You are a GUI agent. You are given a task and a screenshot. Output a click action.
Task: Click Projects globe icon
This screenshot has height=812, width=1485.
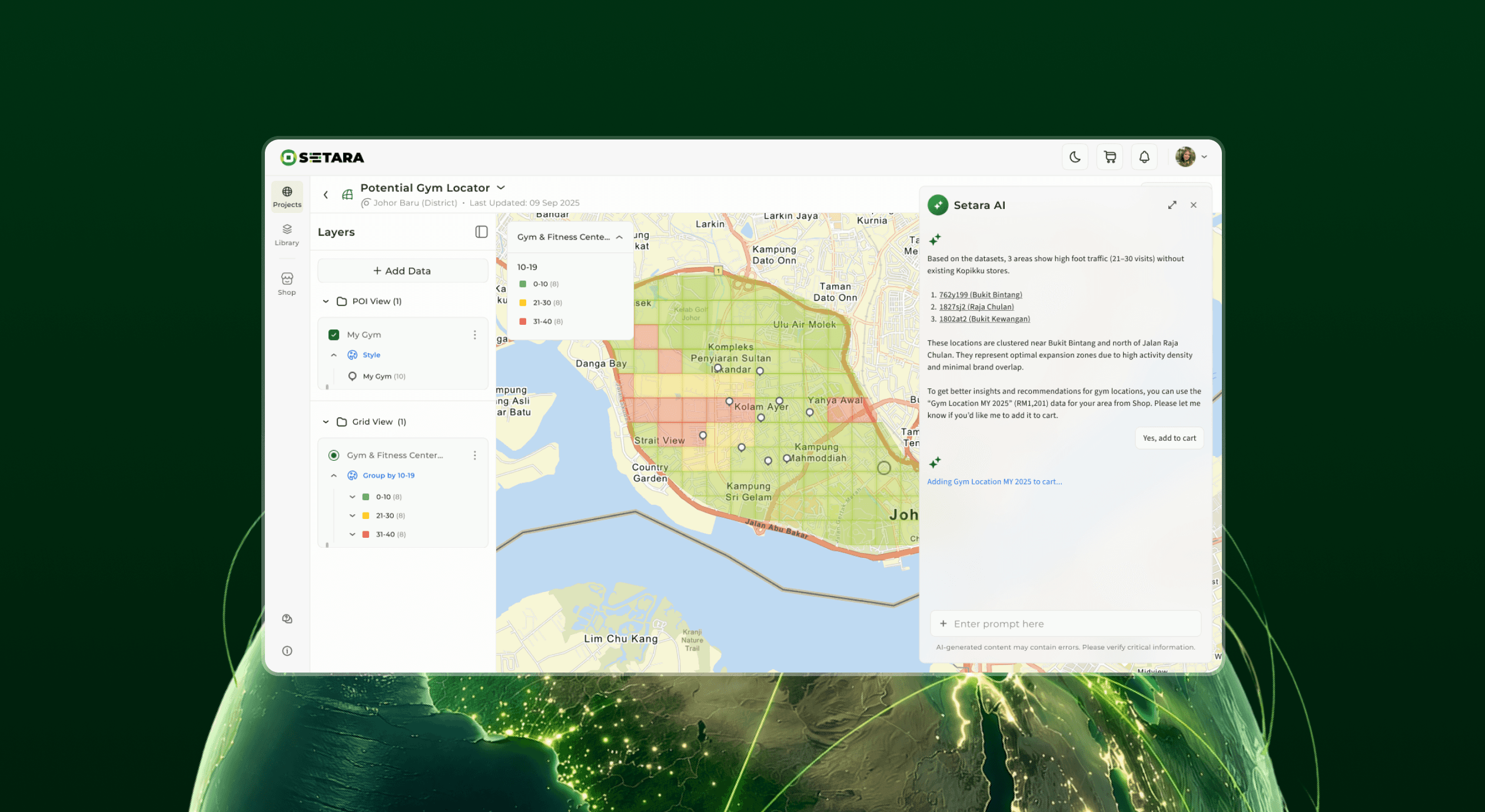coord(287,192)
